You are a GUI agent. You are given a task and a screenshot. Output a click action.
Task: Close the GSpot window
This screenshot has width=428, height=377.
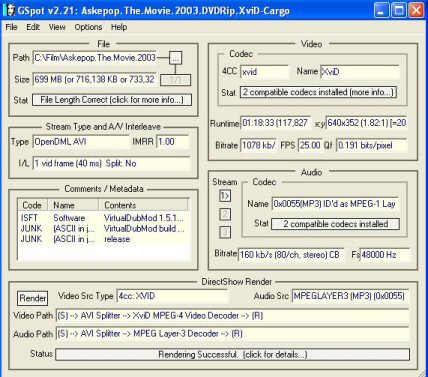coord(416,10)
